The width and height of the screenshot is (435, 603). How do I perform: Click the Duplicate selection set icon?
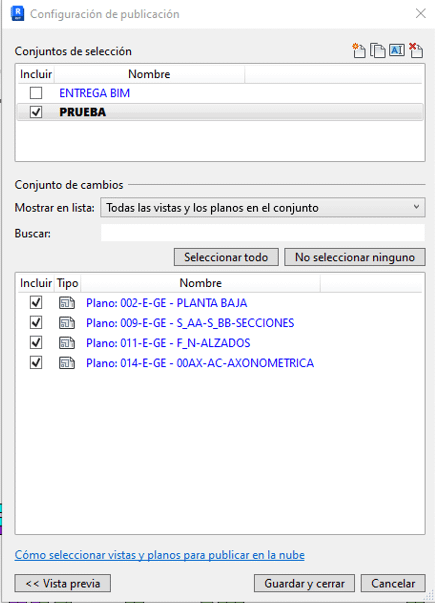[x=377, y=50]
